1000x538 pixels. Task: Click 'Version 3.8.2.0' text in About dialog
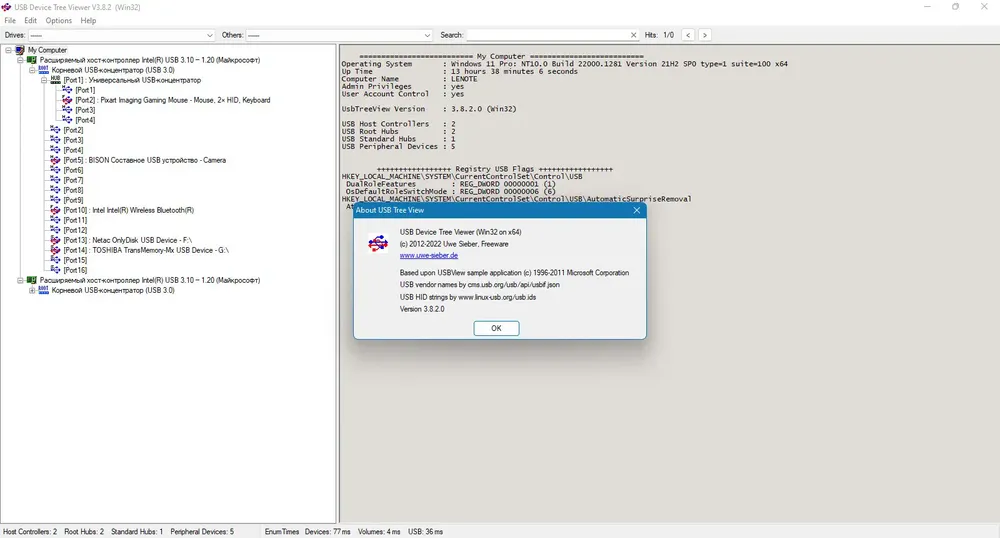422,309
